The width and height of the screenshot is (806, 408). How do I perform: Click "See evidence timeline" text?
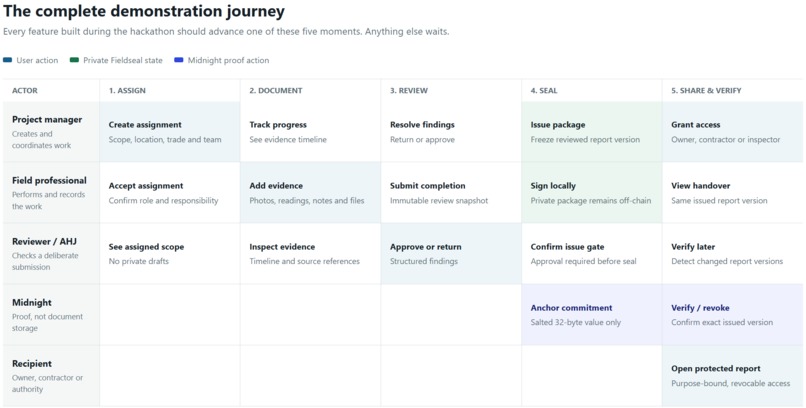288,139
